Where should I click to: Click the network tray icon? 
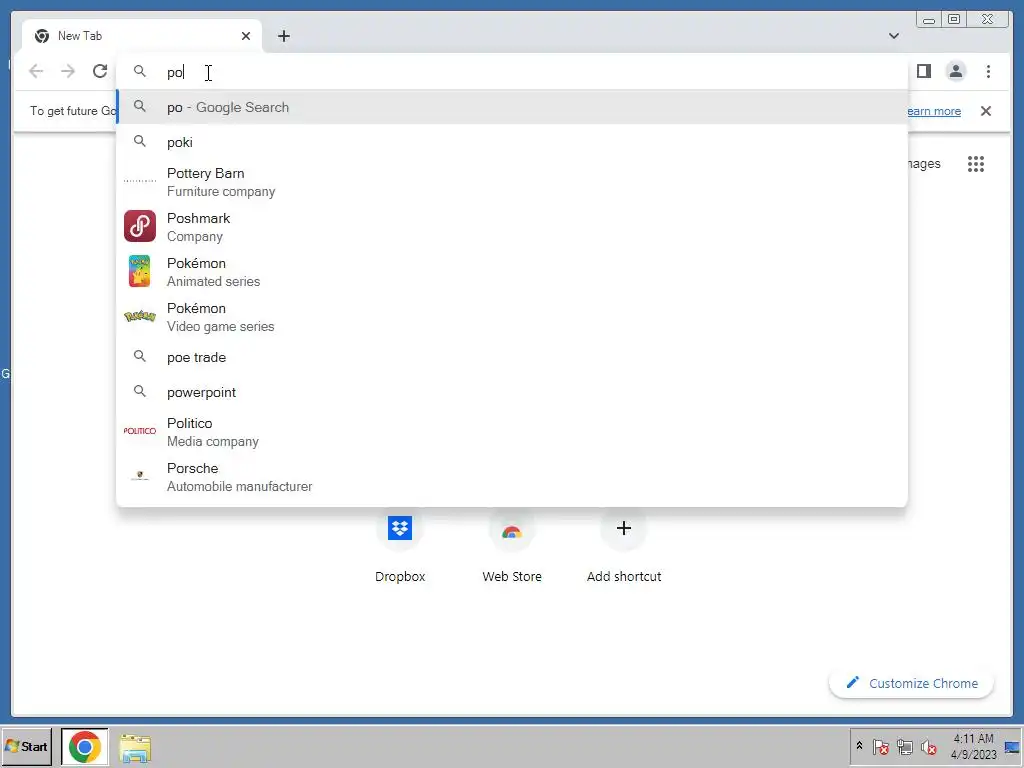click(904, 746)
